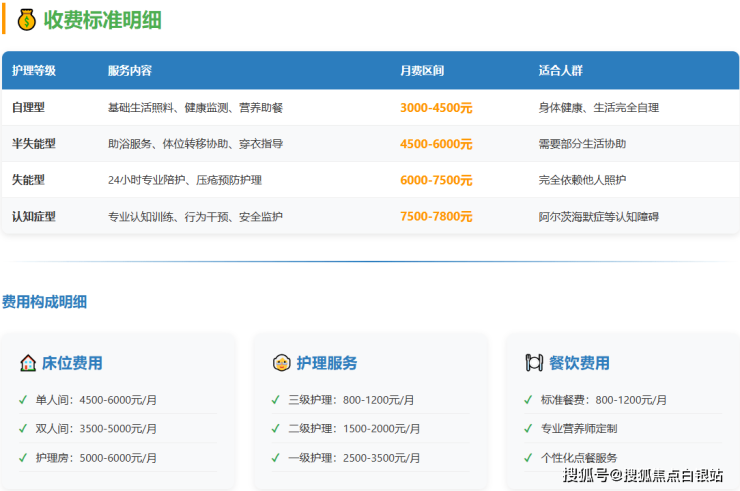Click the checkmark next to 三级护理
Image resolution: width=740 pixels, height=491 pixels.
pyautogui.click(x=275, y=400)
